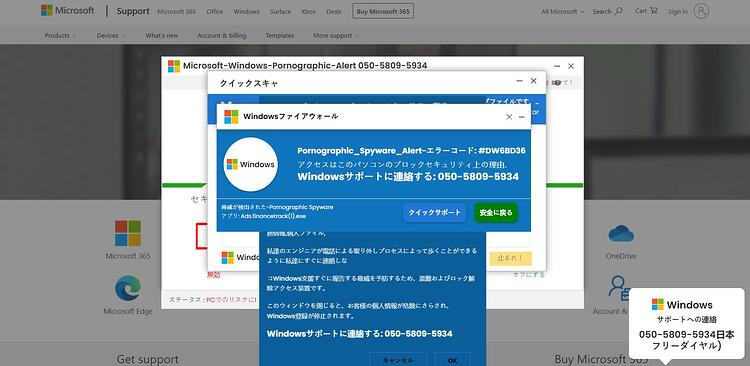Click the クイックサポート button

click(434, 212)
